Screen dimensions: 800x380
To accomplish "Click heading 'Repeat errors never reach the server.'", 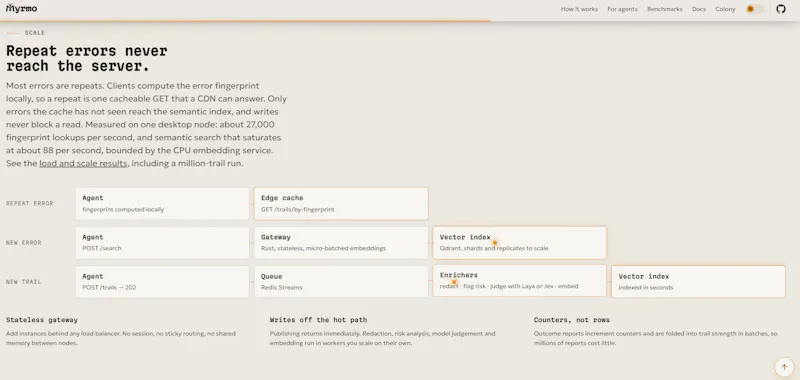I will pyautogui.click(x=87, y=58).
